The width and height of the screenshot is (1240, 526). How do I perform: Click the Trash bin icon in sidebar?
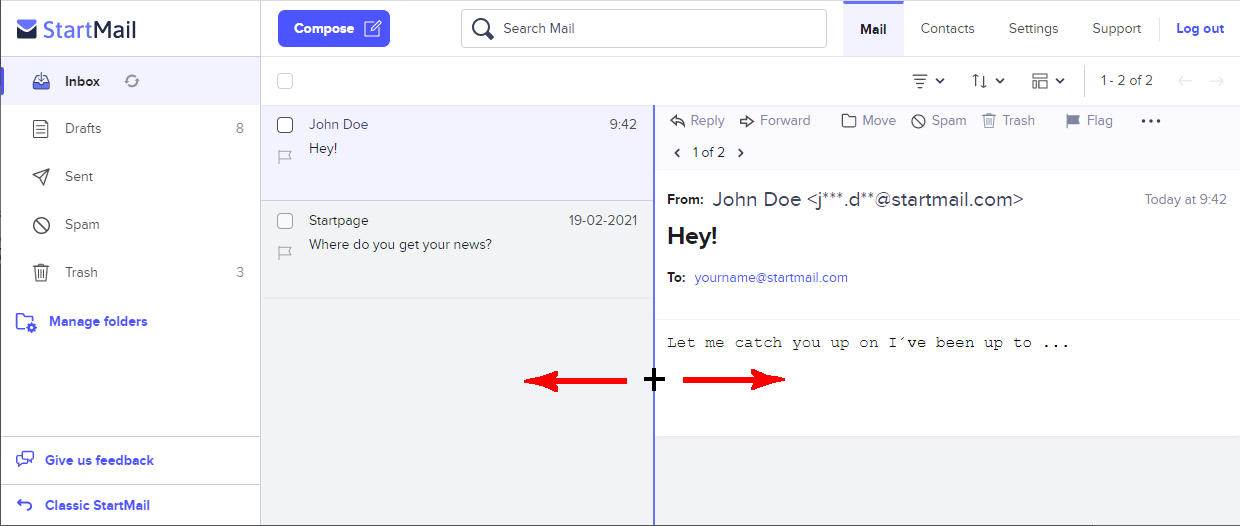41,272
